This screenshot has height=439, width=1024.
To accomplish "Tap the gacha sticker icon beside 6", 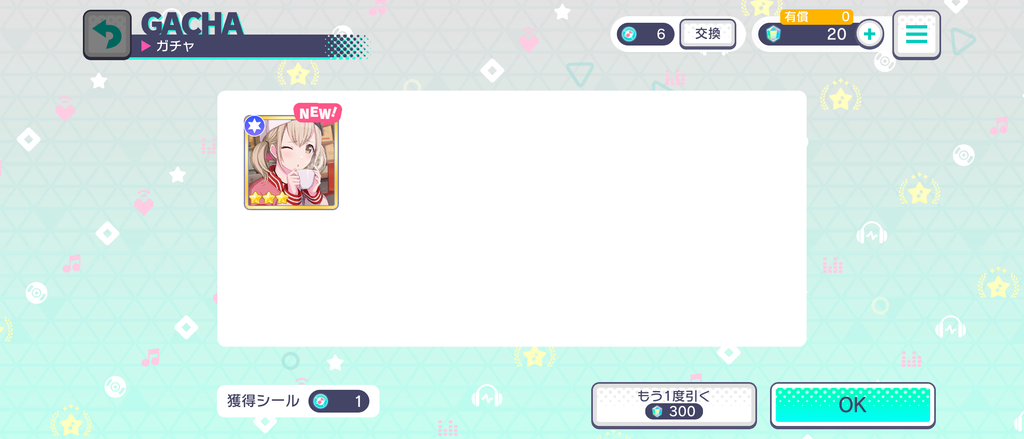I will (628, 35).
